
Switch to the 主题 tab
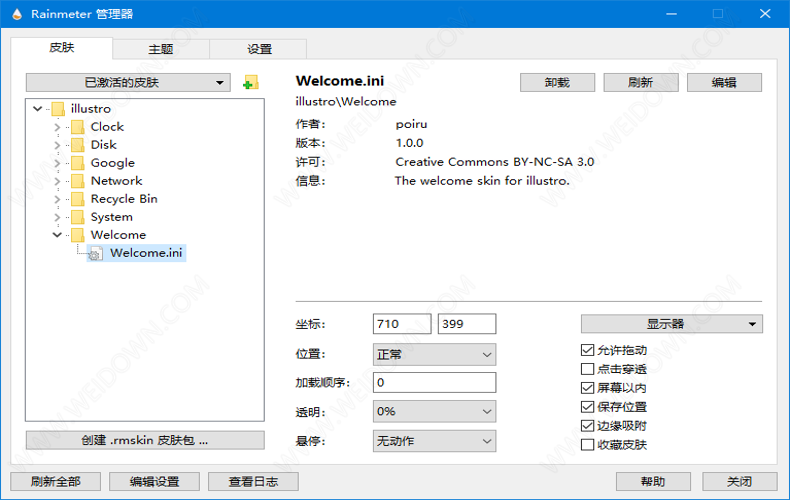coord(161,49)
